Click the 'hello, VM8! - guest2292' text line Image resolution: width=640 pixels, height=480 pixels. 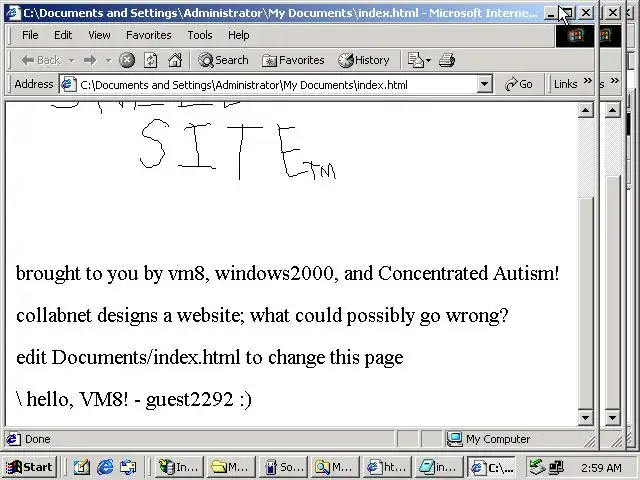134,399
